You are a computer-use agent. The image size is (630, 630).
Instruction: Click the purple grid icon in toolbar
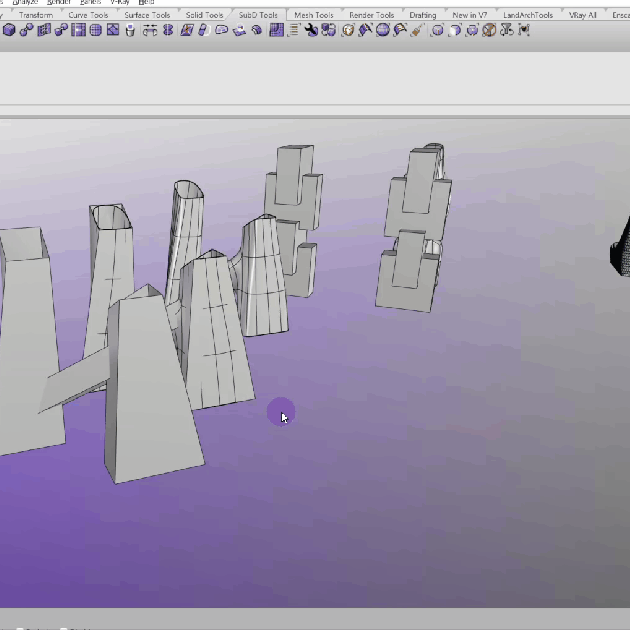coord(275,30)
